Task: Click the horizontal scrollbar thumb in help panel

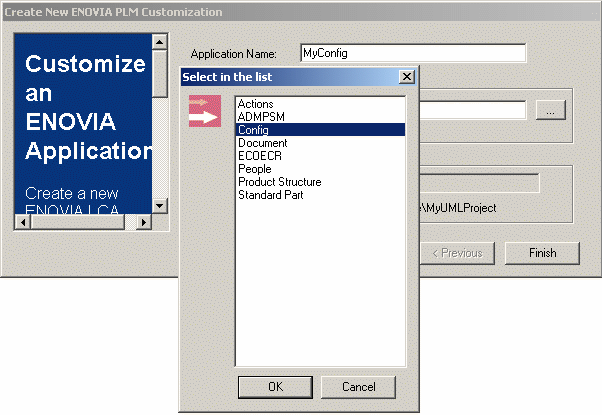Action: (78, 222)
